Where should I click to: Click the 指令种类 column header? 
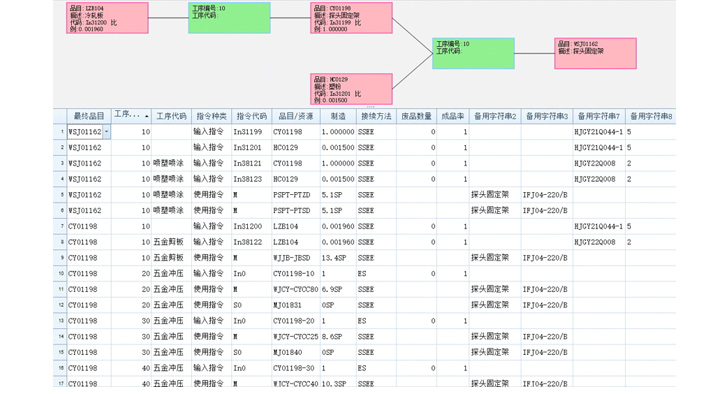pyautogui.click(x=211, y=116)
